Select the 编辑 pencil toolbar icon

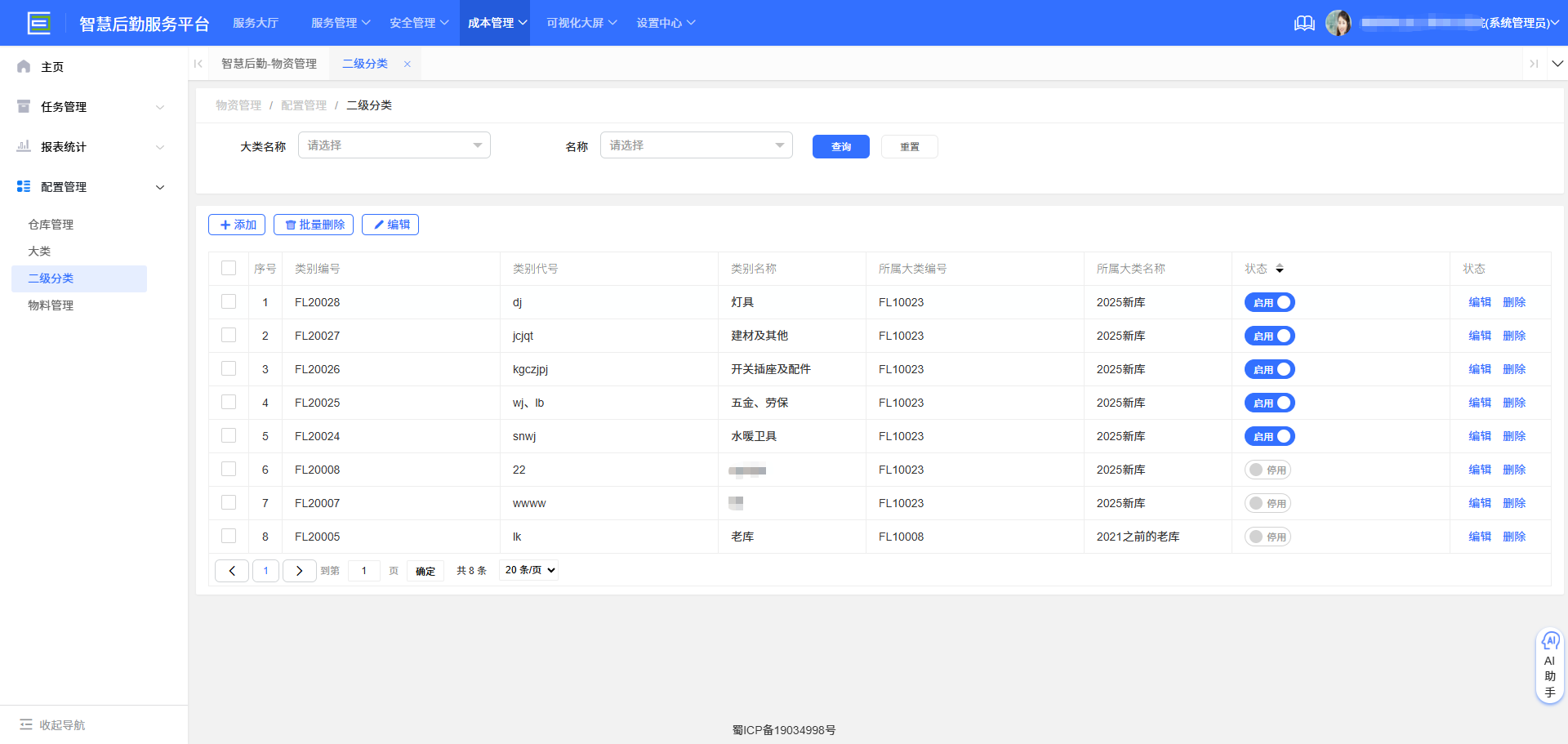378,225
